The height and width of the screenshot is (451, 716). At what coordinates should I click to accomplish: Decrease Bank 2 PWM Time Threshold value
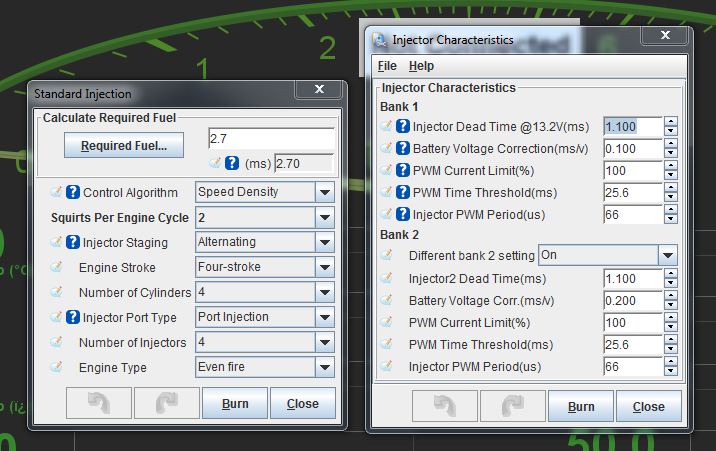(x=670, y=349)
